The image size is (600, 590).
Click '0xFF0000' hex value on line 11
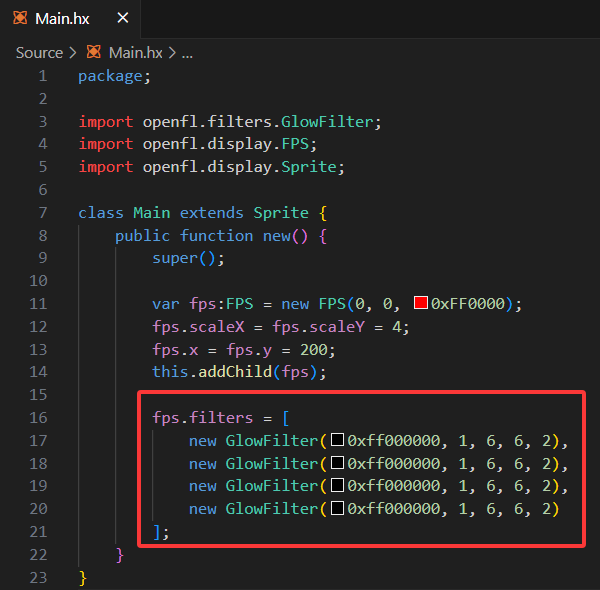click(468, 304)
